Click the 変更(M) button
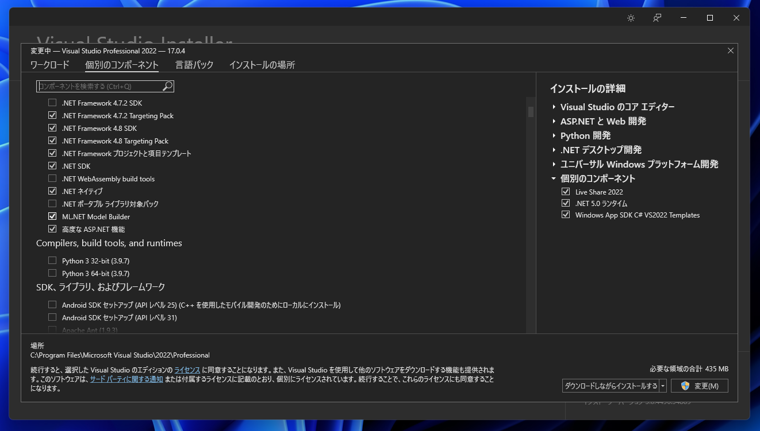The image size is (760, 431). coord(699,386)
